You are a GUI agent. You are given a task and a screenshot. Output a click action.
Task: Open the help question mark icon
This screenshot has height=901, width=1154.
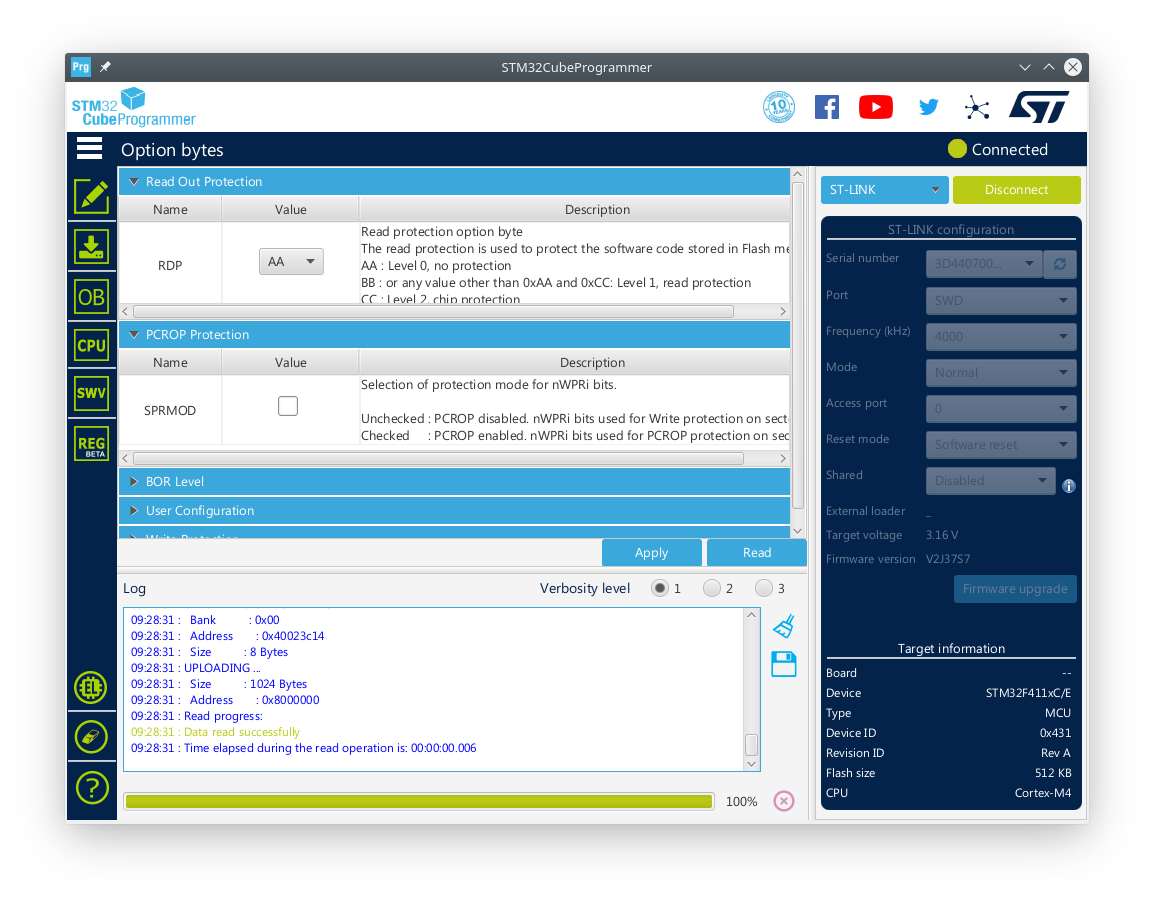pyautogui.click(x=91, y=788)
